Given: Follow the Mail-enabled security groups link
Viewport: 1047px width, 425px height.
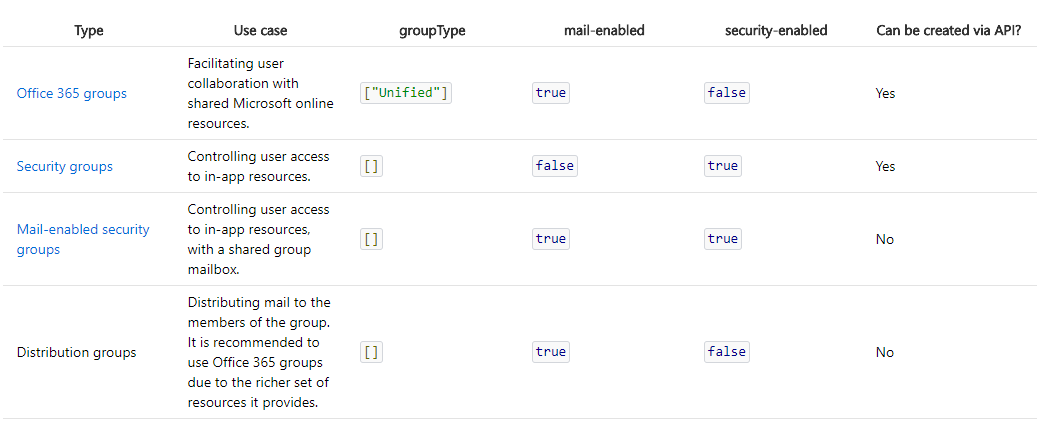Looking at the screenshot, I should [83, 239].
